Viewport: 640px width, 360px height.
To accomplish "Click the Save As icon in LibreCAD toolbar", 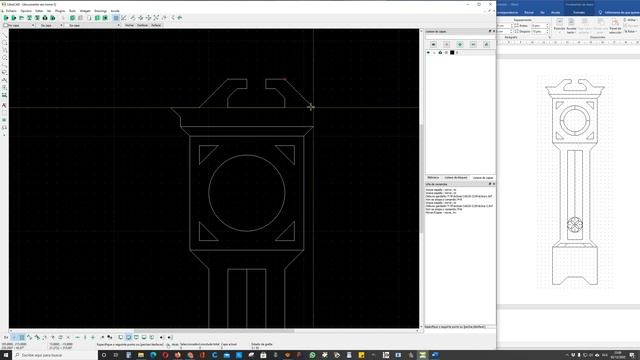I will (x=37, y=18).
